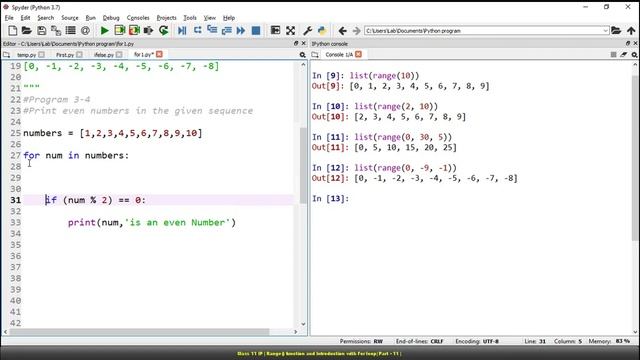Image resolution: width=640 pixels, height=360 pixels.
Task: Toggle fullscreen mode icon
Action: (291, 31)
